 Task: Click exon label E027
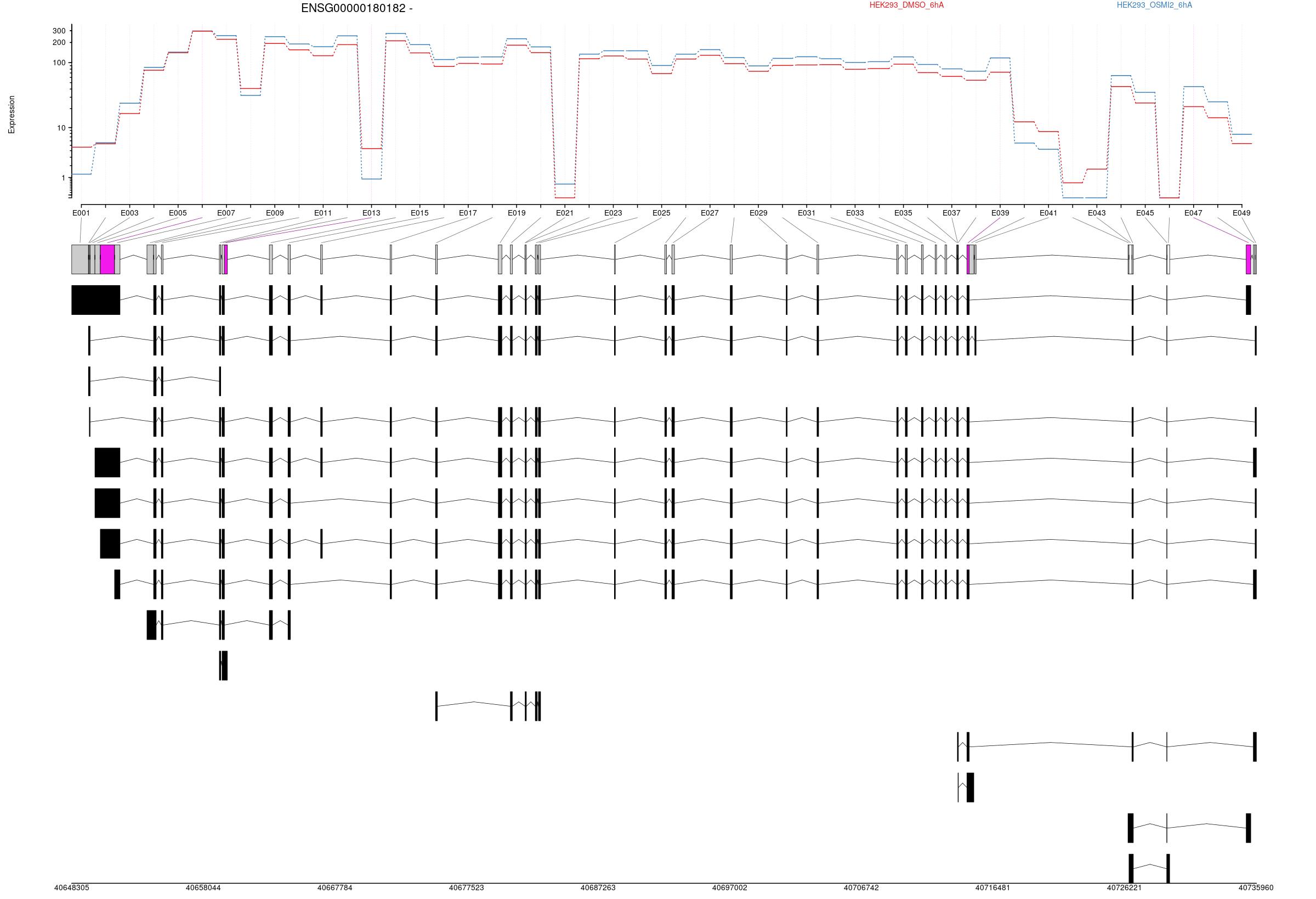[x=710, y=213]
